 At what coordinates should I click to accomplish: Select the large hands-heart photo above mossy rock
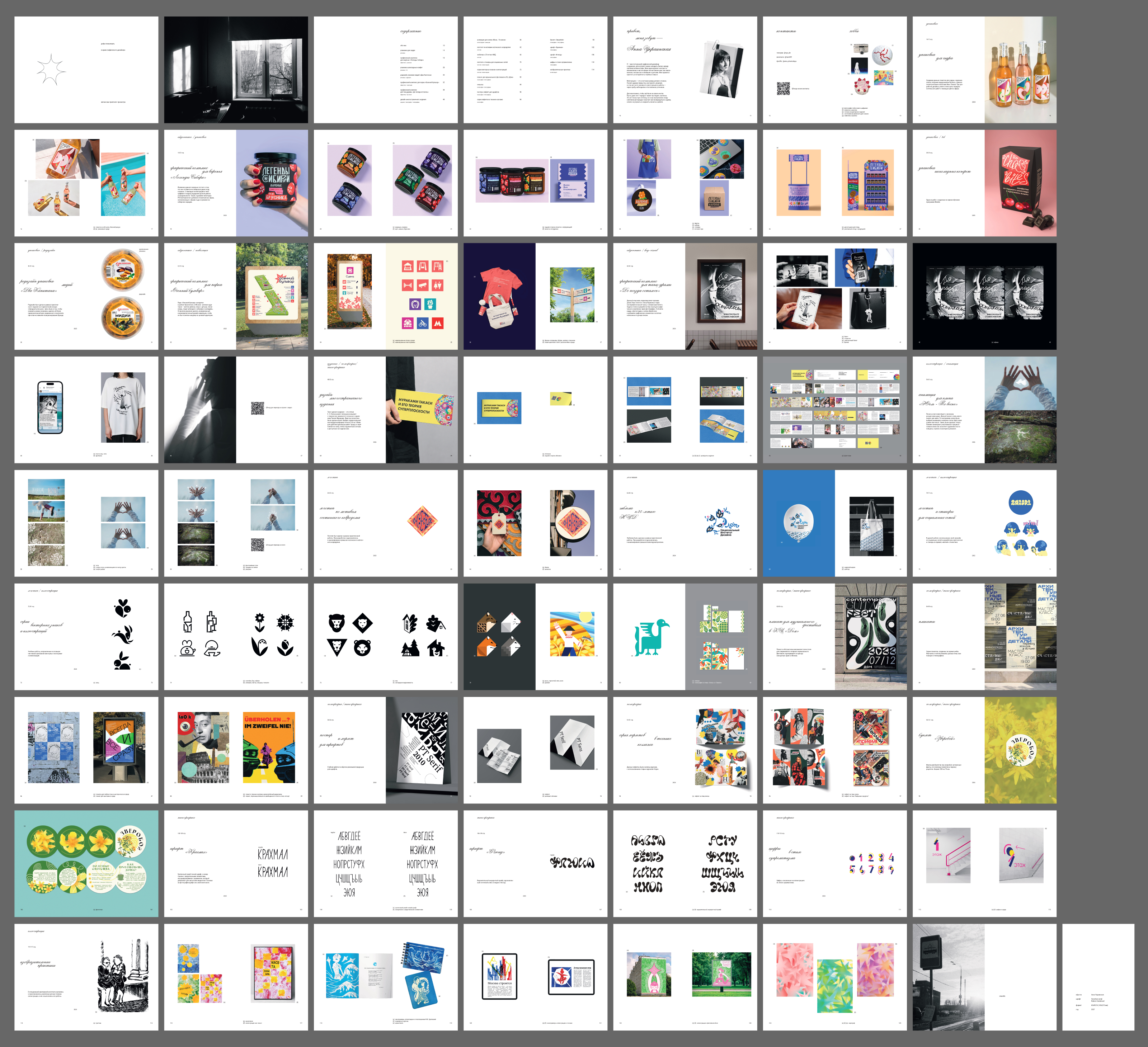pos(984,410)
